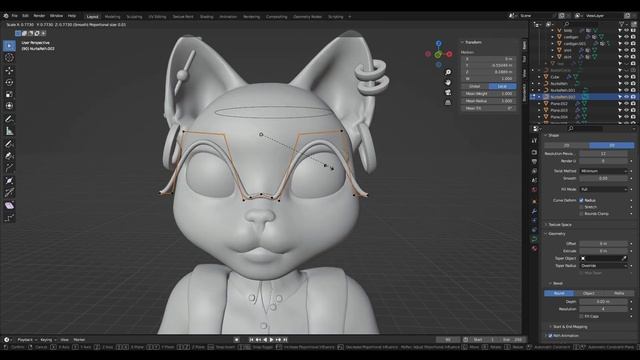Select the curve Draw tool
Image resolution: width=640 pixels, height=360 pixels.
click(9, 144)
